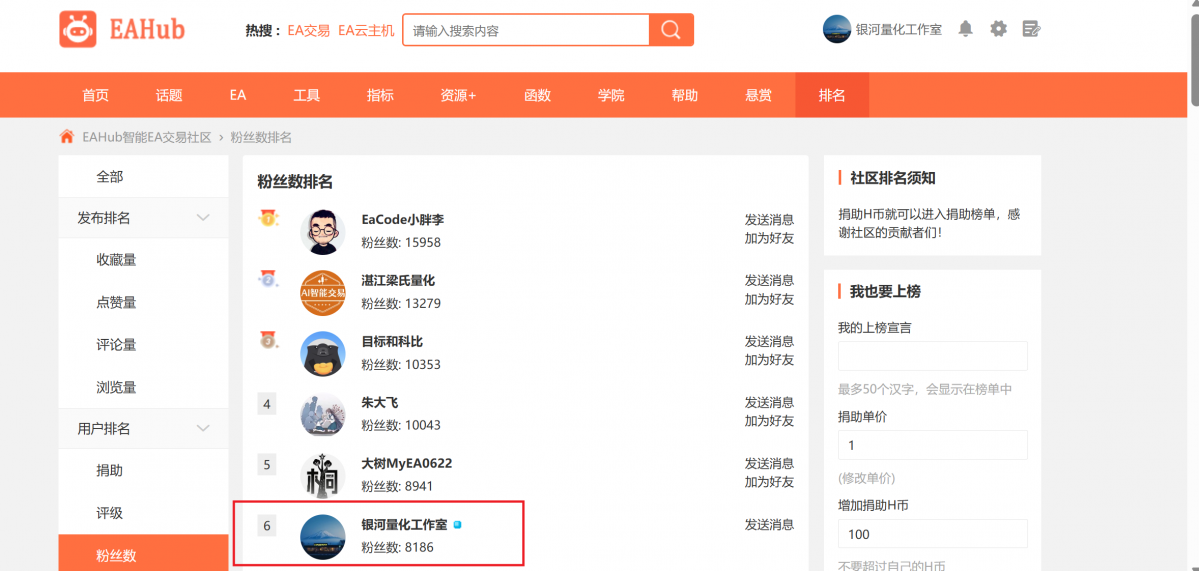Click the 增加捐助H币 input field

933,534
